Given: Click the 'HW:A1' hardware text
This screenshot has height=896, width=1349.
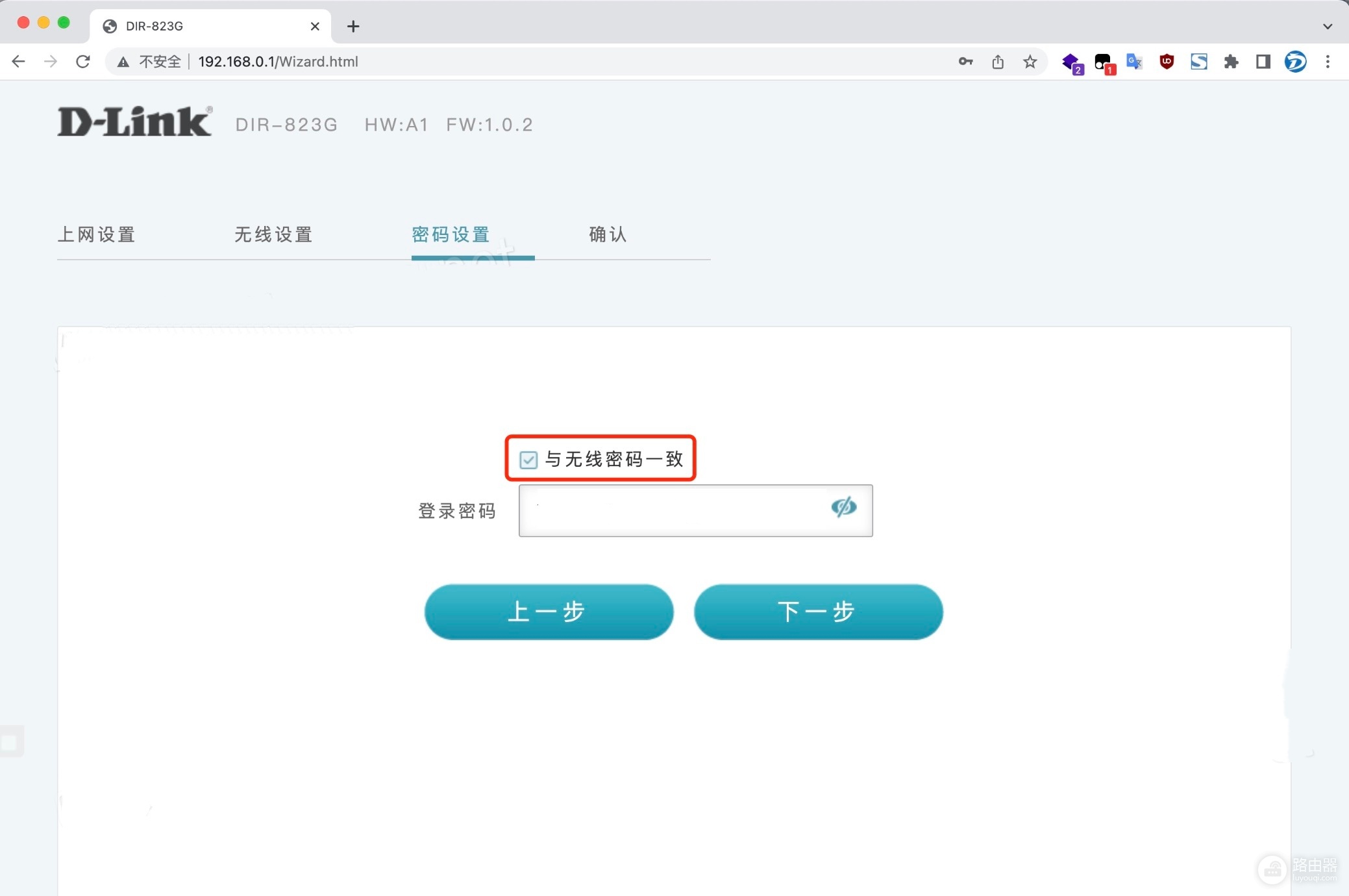Looking at the screenshot, I should 396,125.
